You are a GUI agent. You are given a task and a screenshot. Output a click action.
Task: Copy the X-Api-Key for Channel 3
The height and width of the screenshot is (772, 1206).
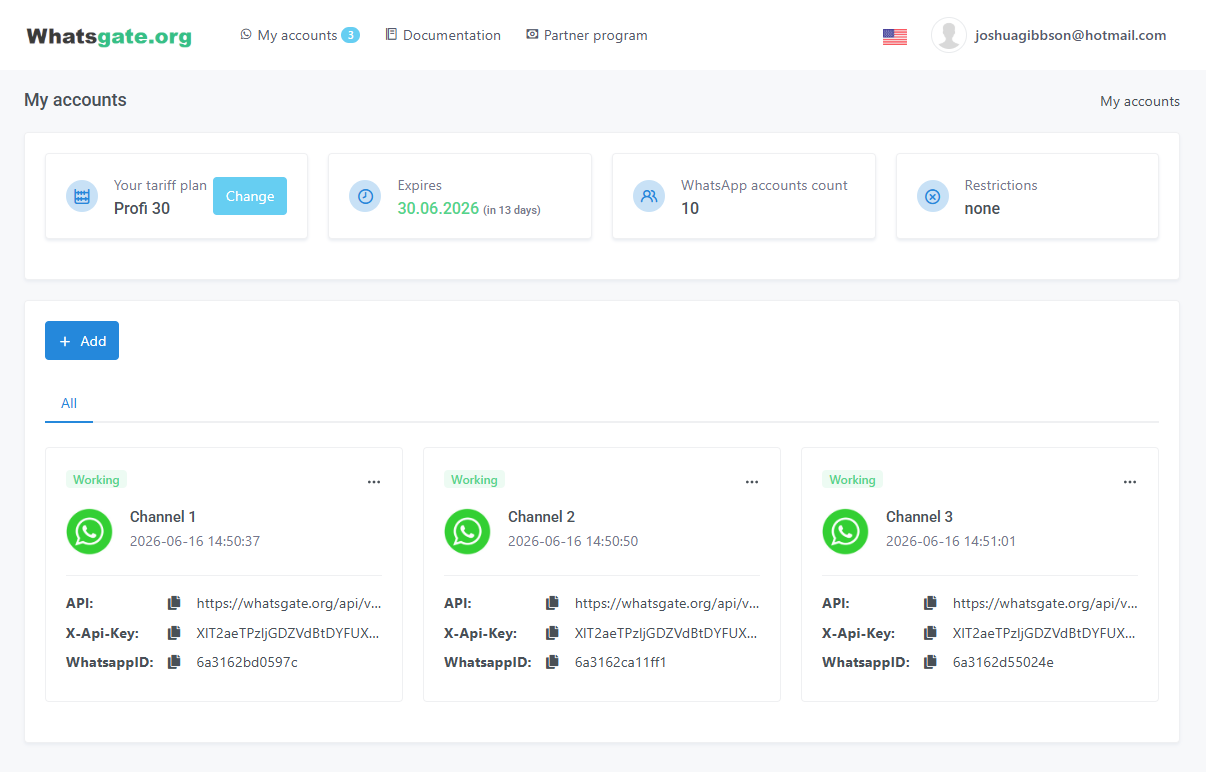(x=930, y=633)
